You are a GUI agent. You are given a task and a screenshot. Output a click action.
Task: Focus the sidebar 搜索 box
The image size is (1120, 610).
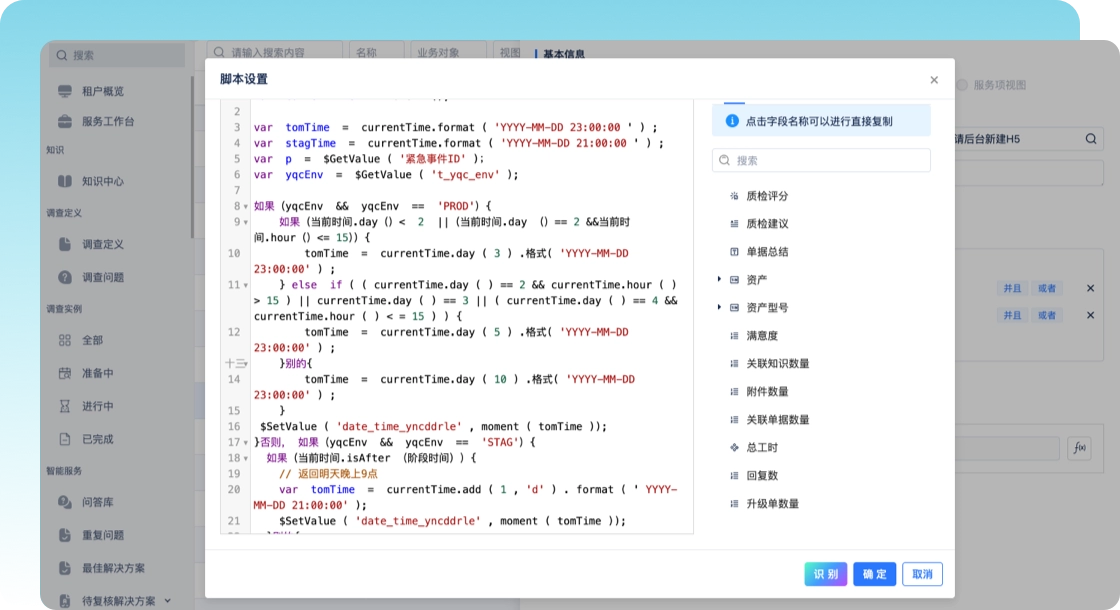pyautogui.click(x=117, y=55)
